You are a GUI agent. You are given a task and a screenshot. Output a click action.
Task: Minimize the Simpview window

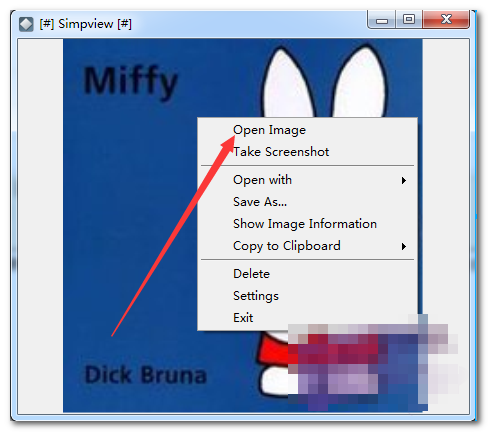coord(382,20)
